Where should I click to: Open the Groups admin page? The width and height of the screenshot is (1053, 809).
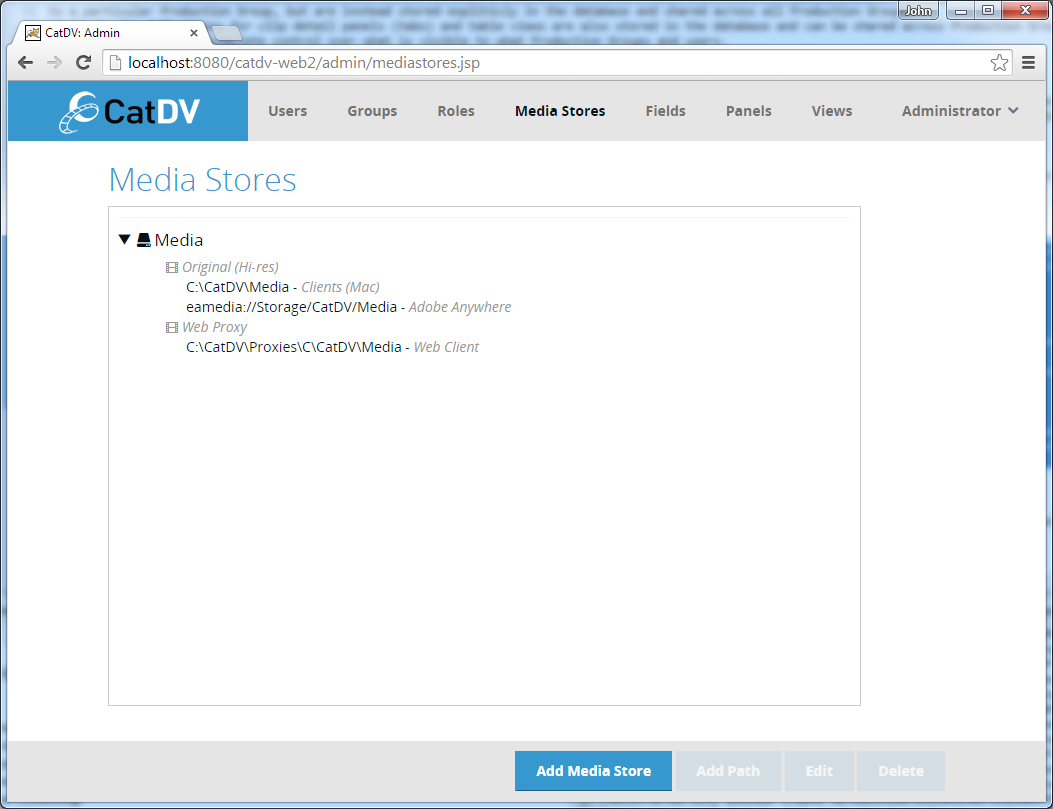(x=372, y=111)
